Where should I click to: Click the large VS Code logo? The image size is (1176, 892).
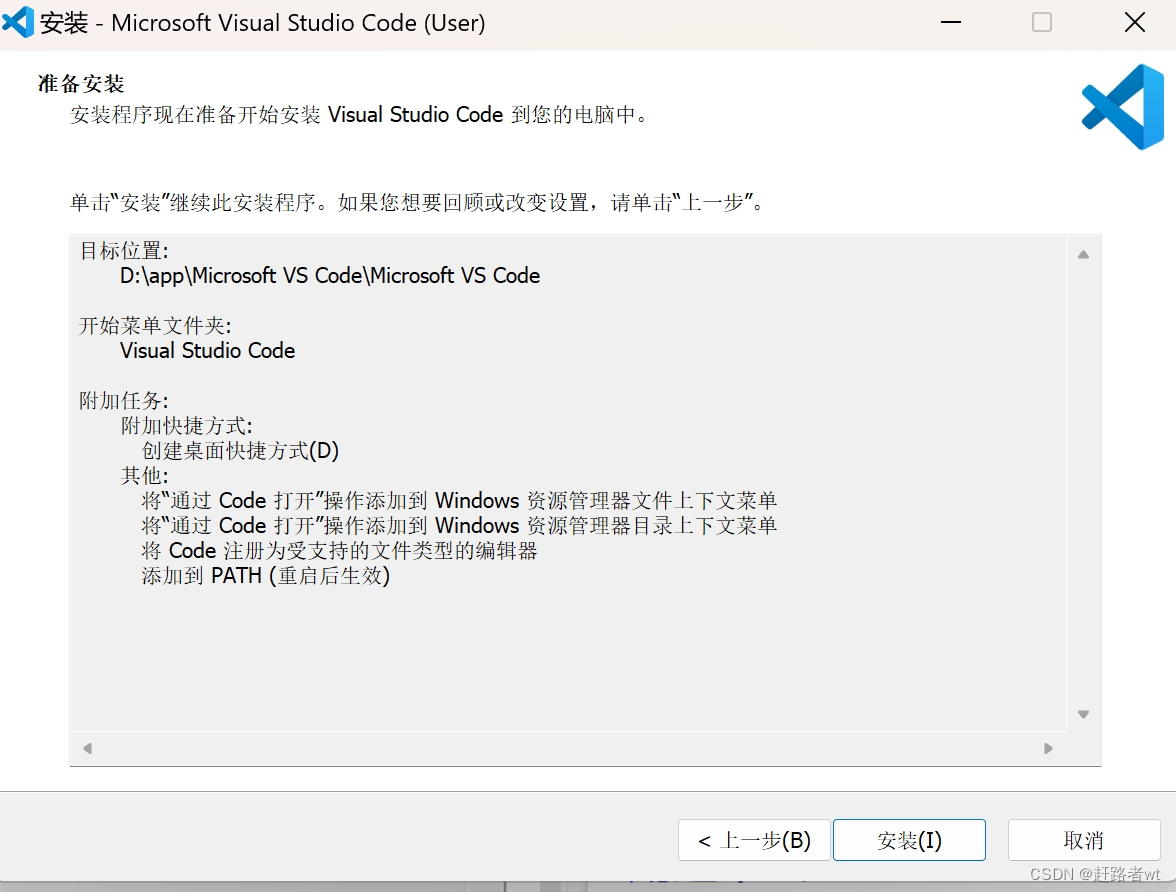(x=1122, y=107)
